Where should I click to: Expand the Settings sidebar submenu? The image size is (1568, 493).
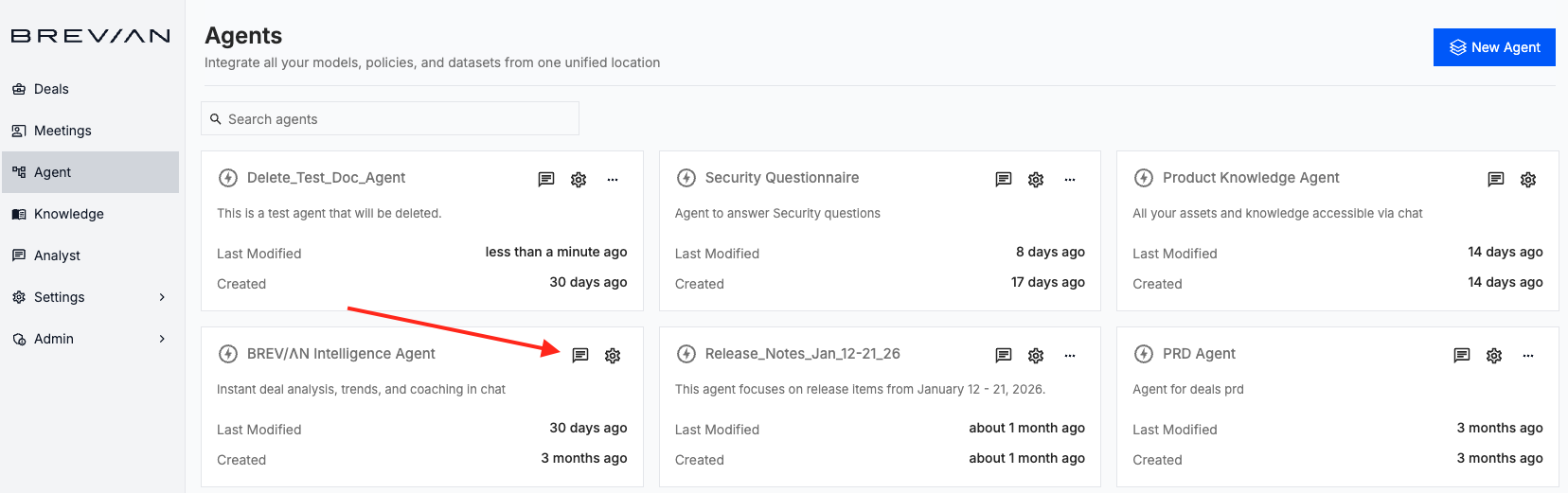(162, 297)
